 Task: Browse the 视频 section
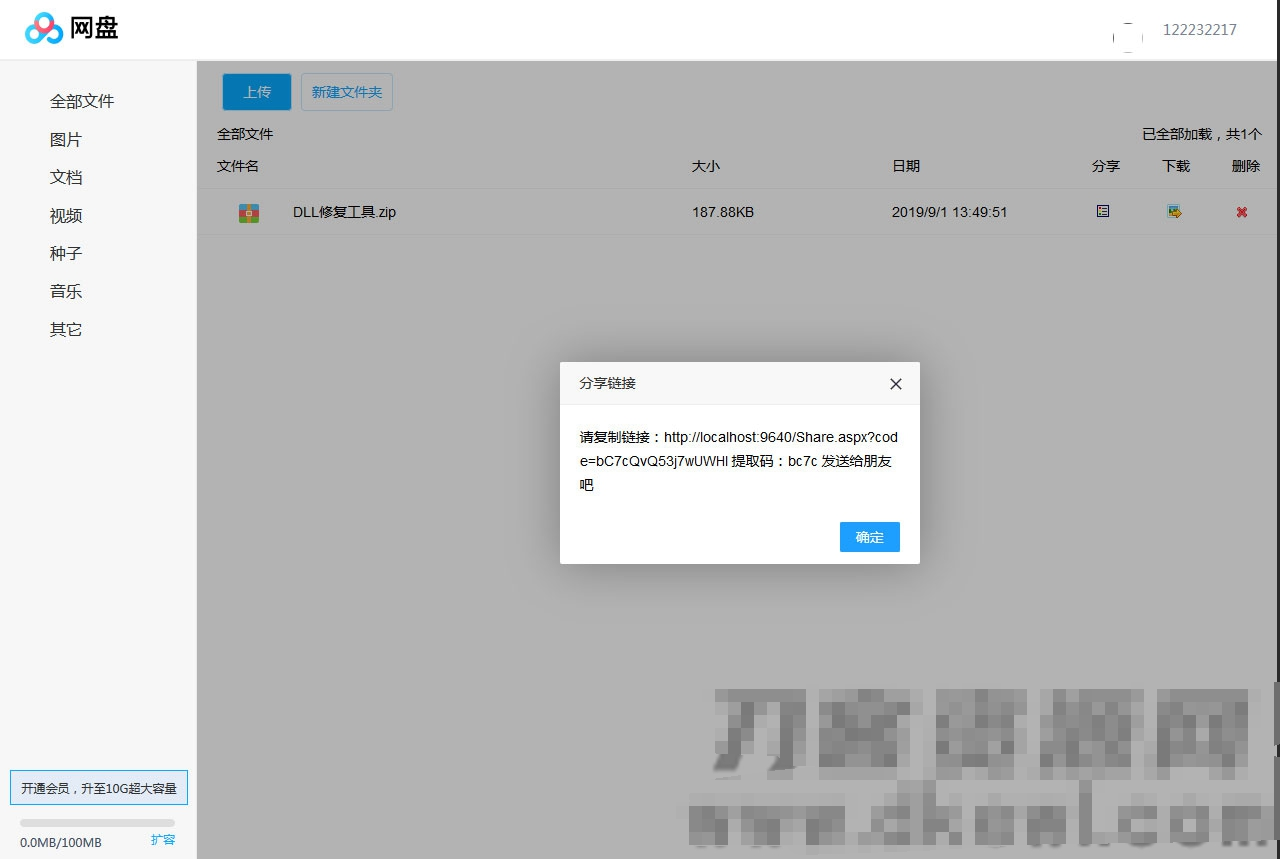(65, 215)
